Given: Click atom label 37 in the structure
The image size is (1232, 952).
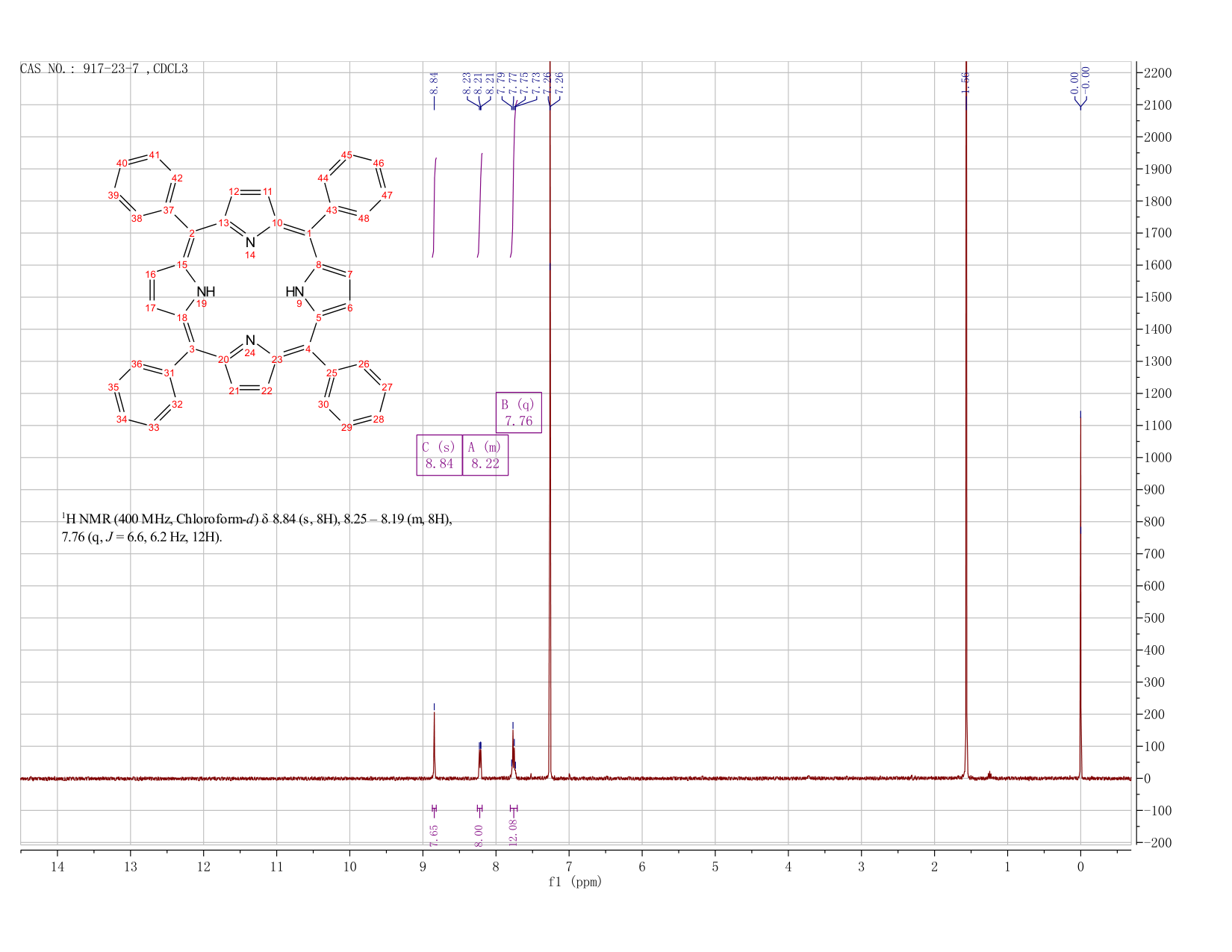Looking at the screenshot, I should [x=168, y=211].
